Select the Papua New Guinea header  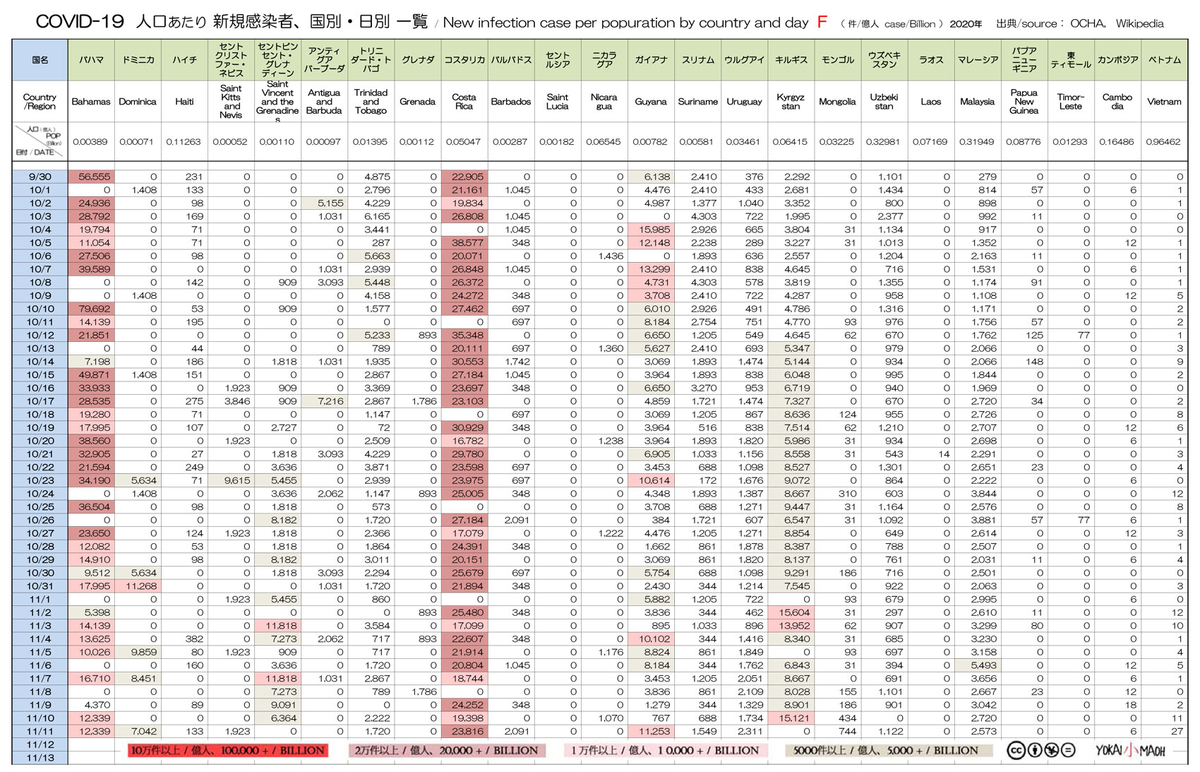[x=1023, y=102]
